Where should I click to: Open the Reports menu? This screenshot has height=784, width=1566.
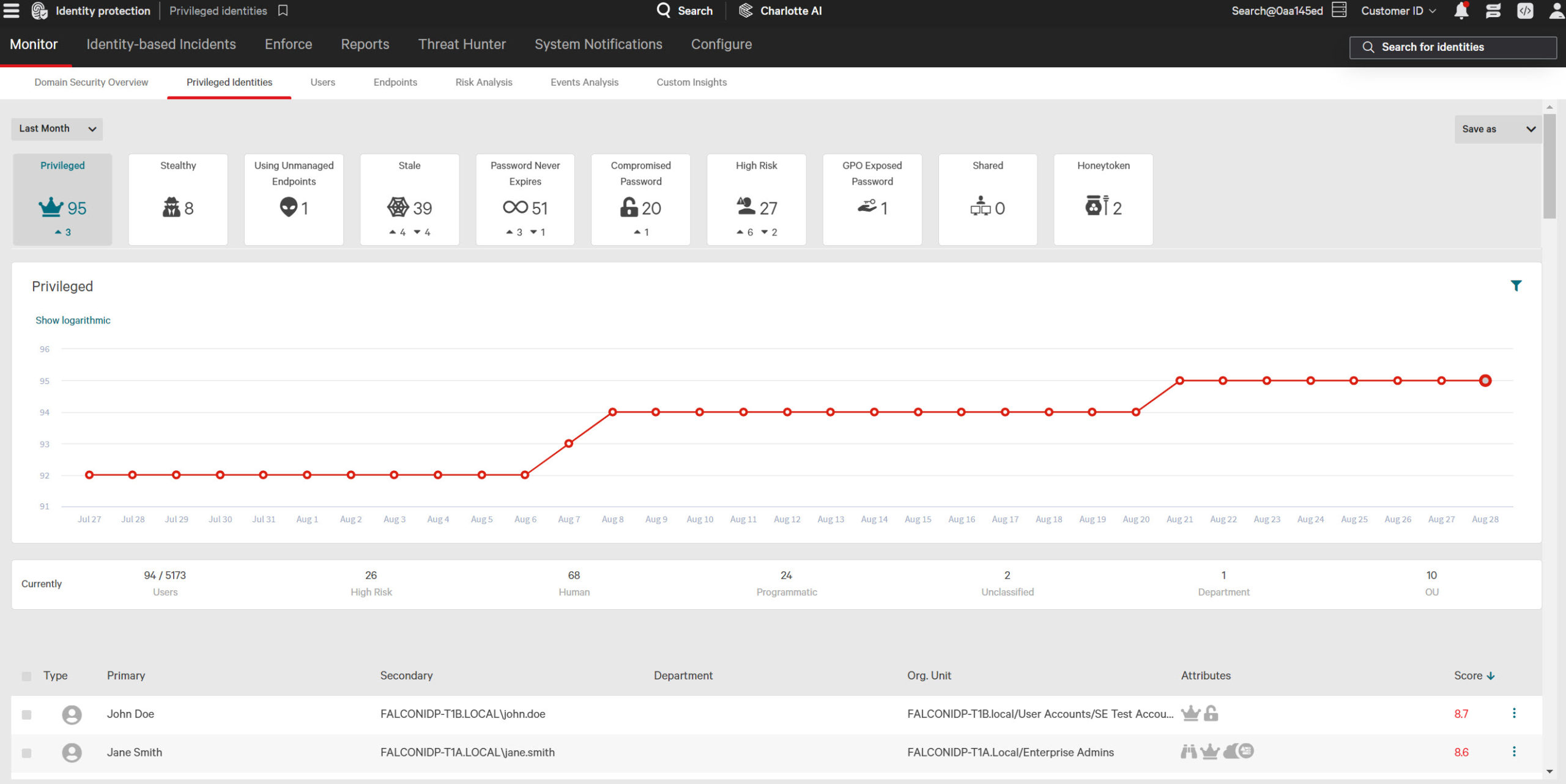(365, 44)
